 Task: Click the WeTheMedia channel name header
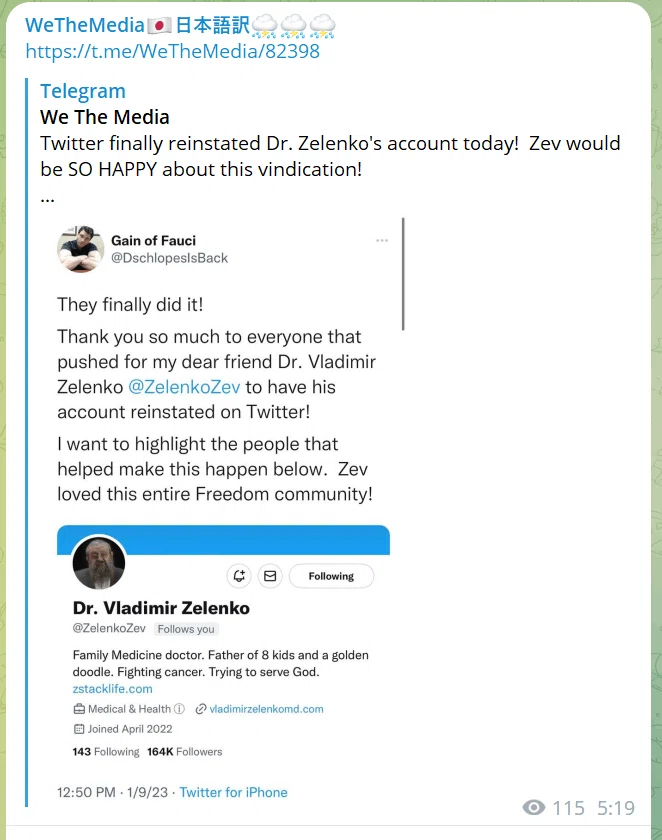pyautogui.click(x=180, y=25)
